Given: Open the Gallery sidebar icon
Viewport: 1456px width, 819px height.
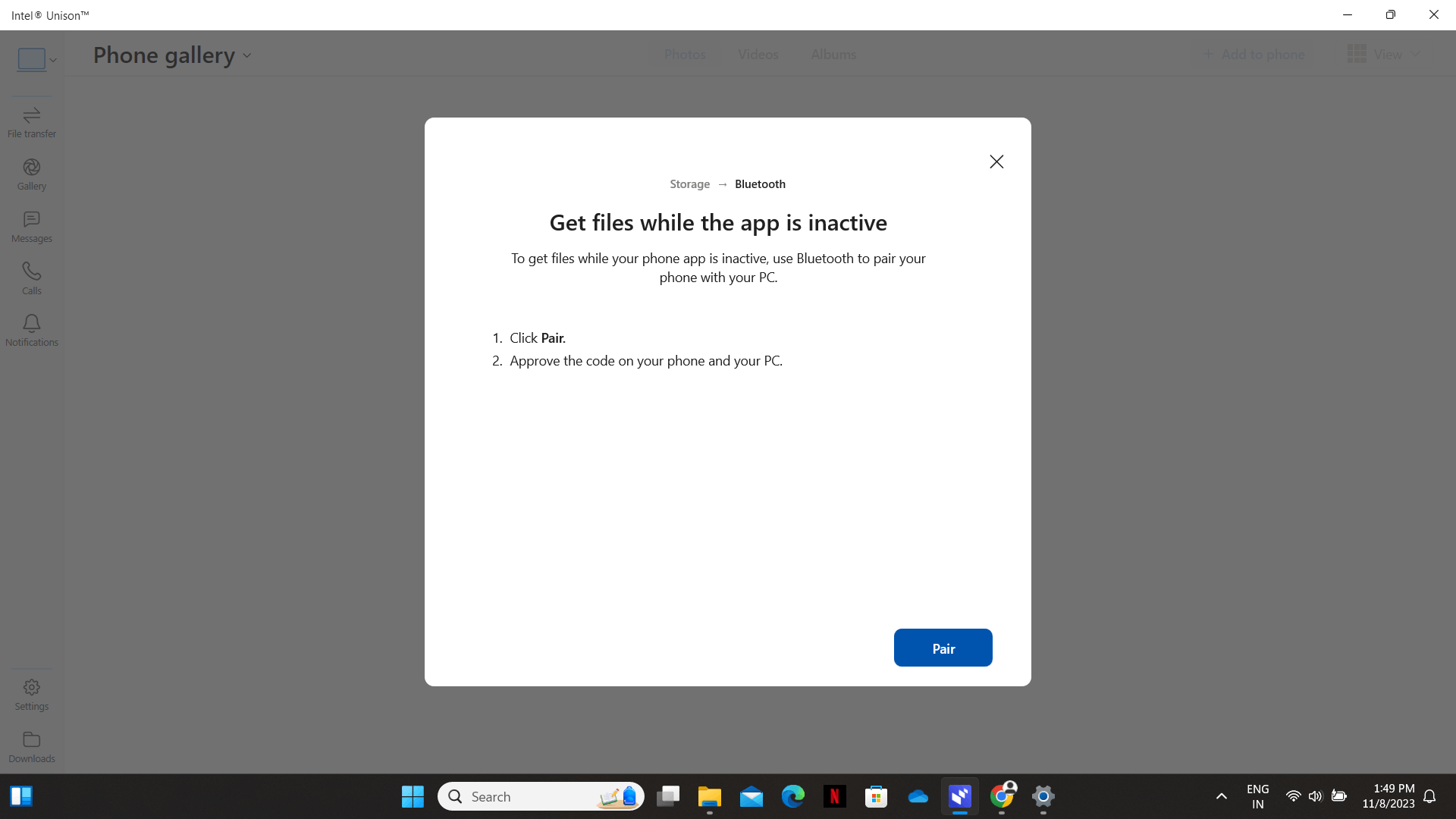Looking at the screenshot, I should [31, 174].
